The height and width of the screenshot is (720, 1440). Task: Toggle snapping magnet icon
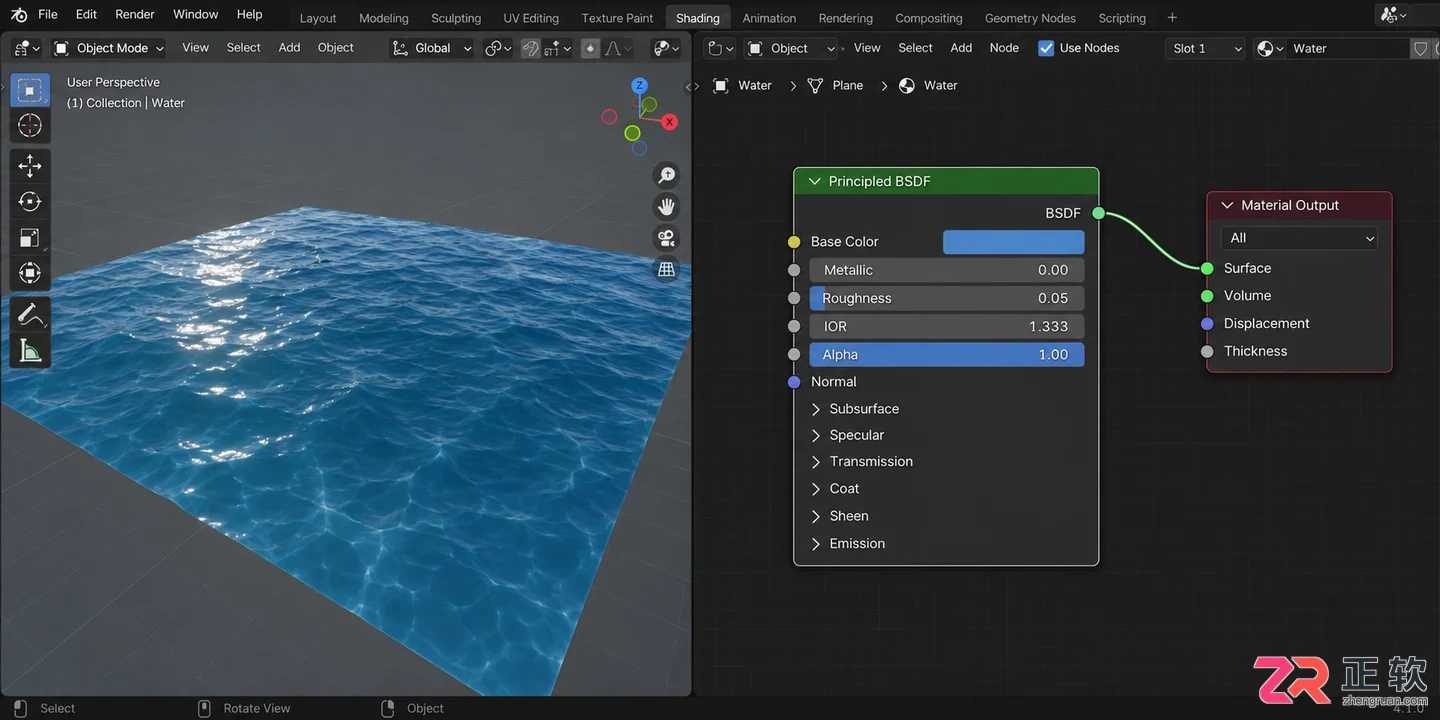tap(531, 48)
